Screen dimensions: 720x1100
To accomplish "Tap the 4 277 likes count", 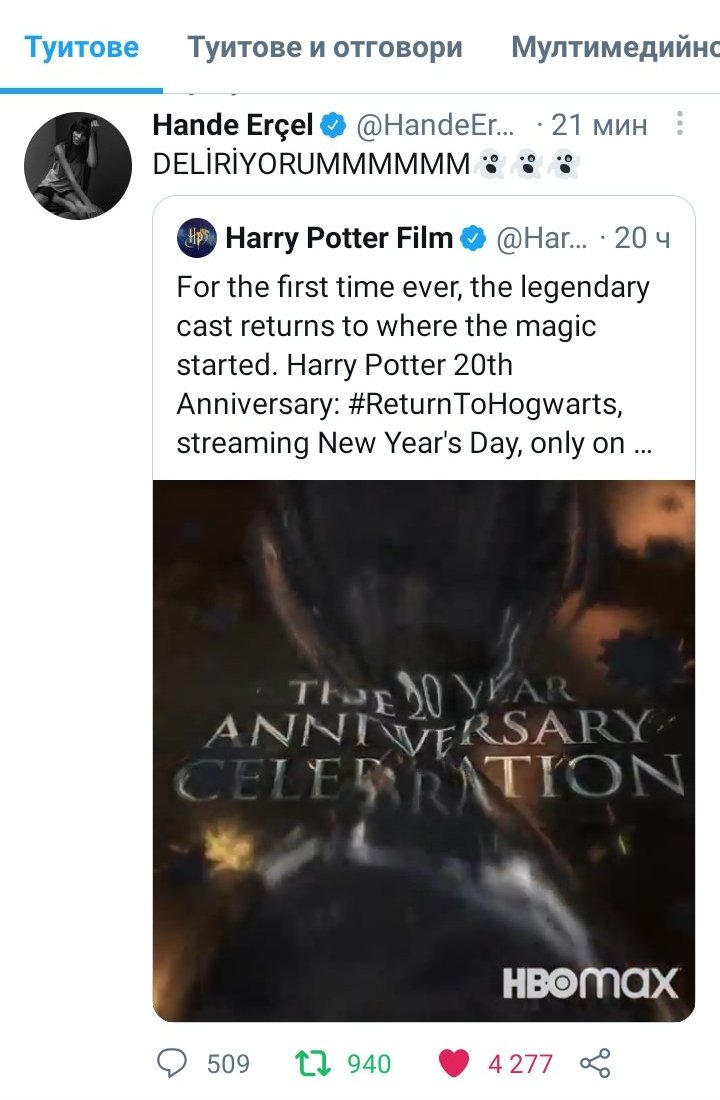I will click(x=520, y=1063).
